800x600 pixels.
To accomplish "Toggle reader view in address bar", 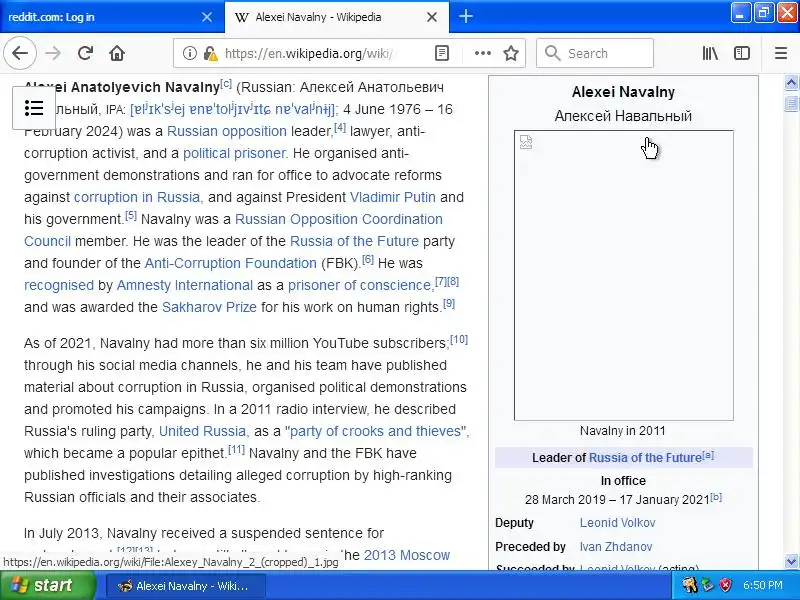I will (x=442, y=53).
